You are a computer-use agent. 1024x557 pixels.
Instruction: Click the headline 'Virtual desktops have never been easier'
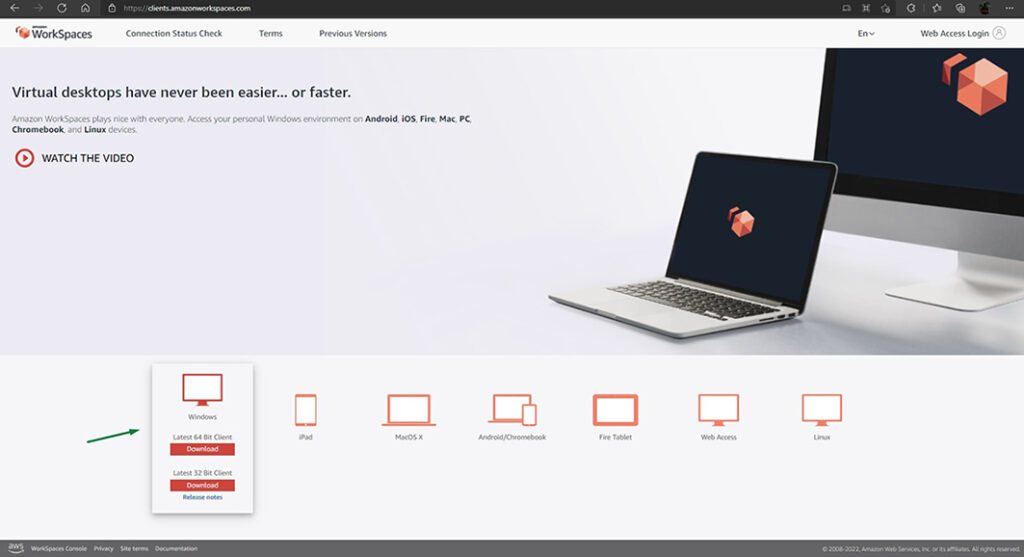pos(181,92)
